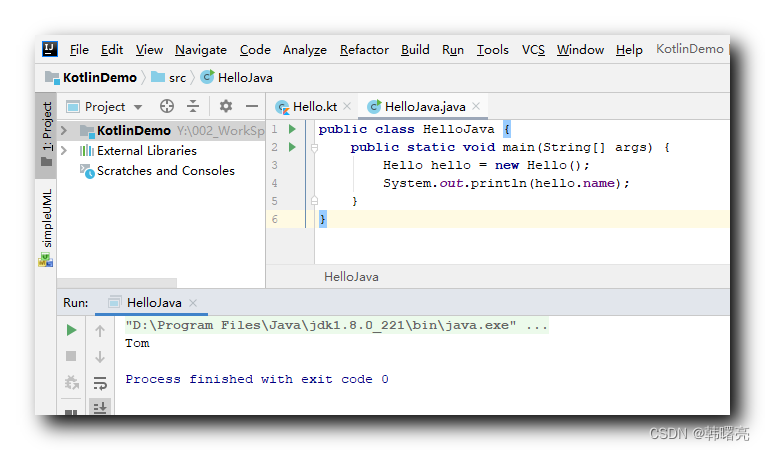Open the Refactor menu
This screenshot has width=765, height=450.
[x=364, y=50]
